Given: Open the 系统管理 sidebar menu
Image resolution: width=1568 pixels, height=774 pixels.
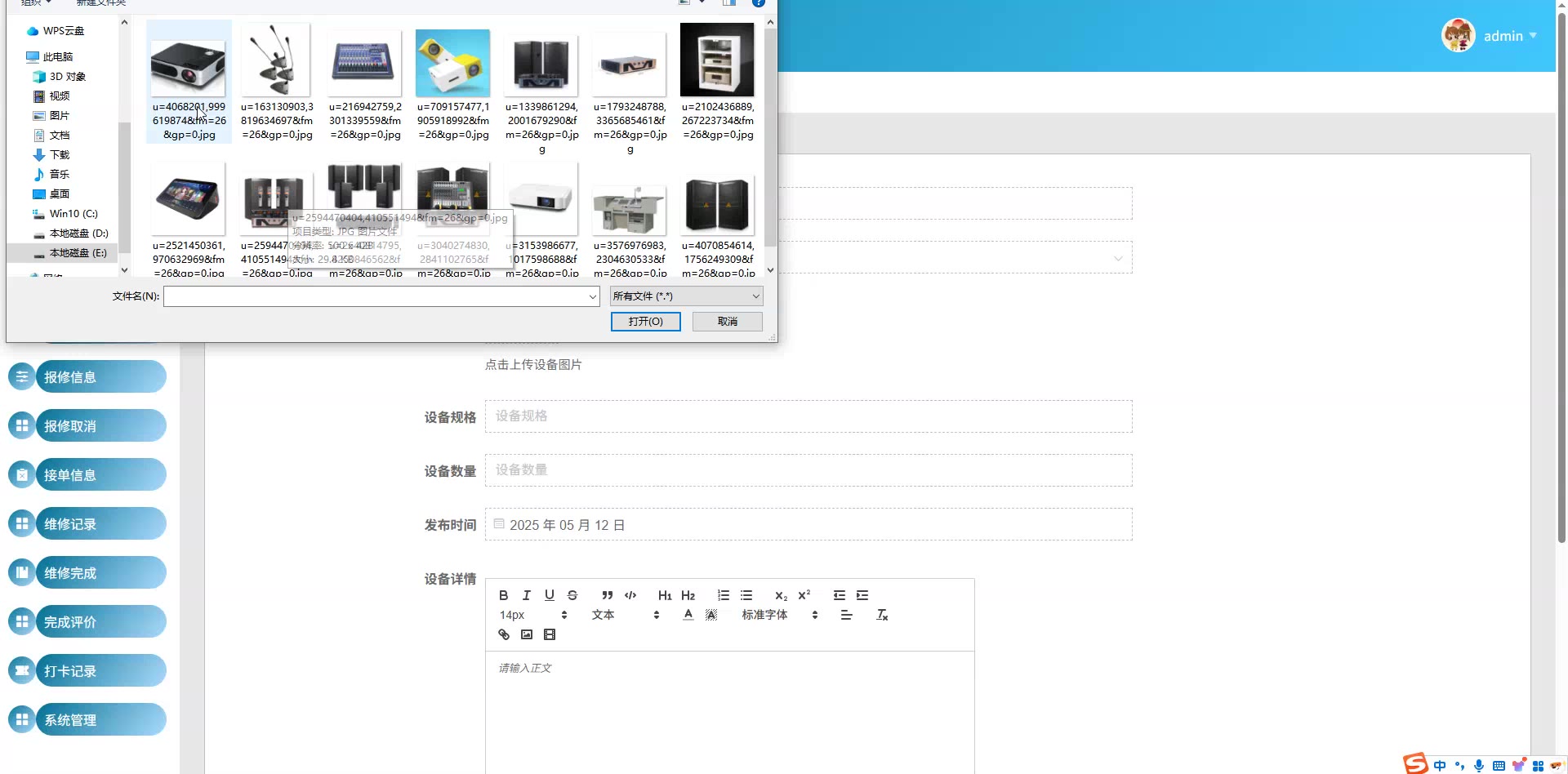Looking at the screenshot, I should pyautogui.click(x=87, y=719).
